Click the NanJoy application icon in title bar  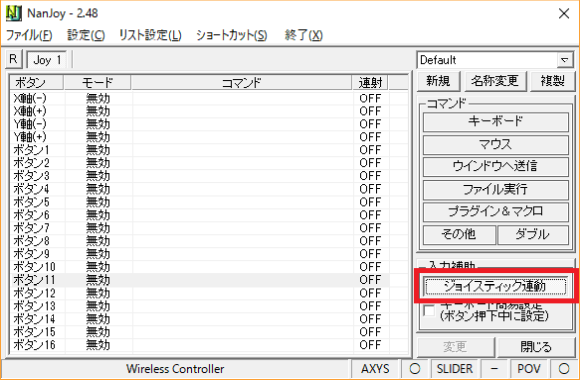[14, 13]
